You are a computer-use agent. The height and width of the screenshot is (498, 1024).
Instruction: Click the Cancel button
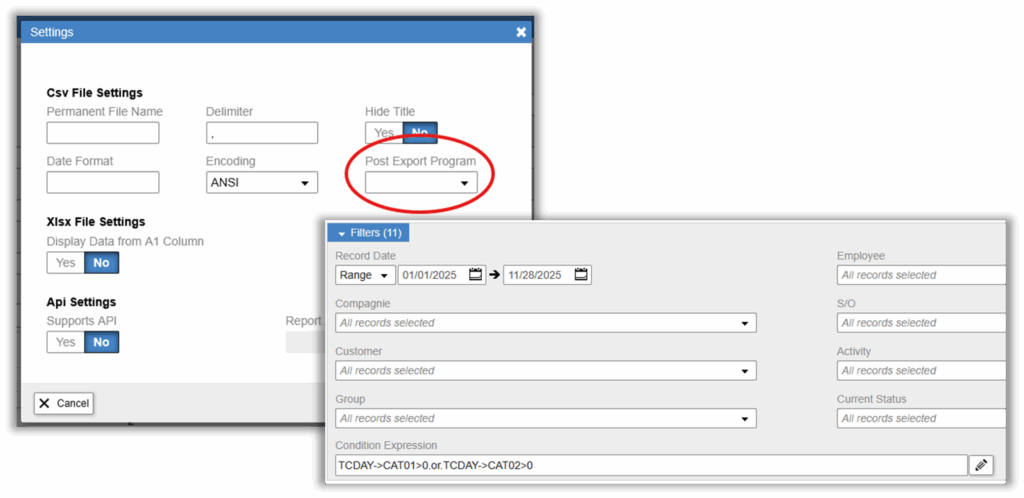[64, 403]
